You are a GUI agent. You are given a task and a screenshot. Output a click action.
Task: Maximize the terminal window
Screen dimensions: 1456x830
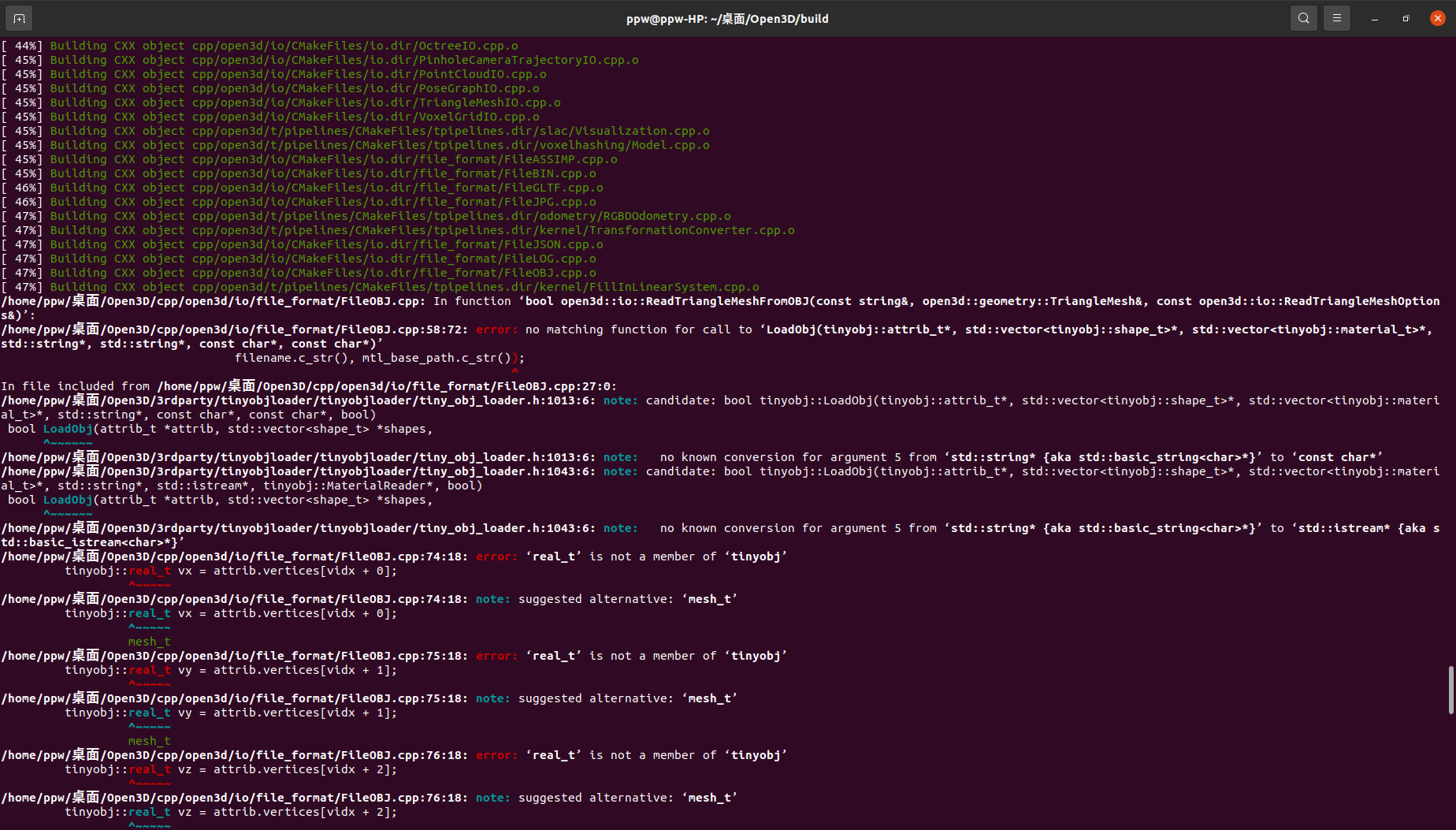coord(1406,18)
